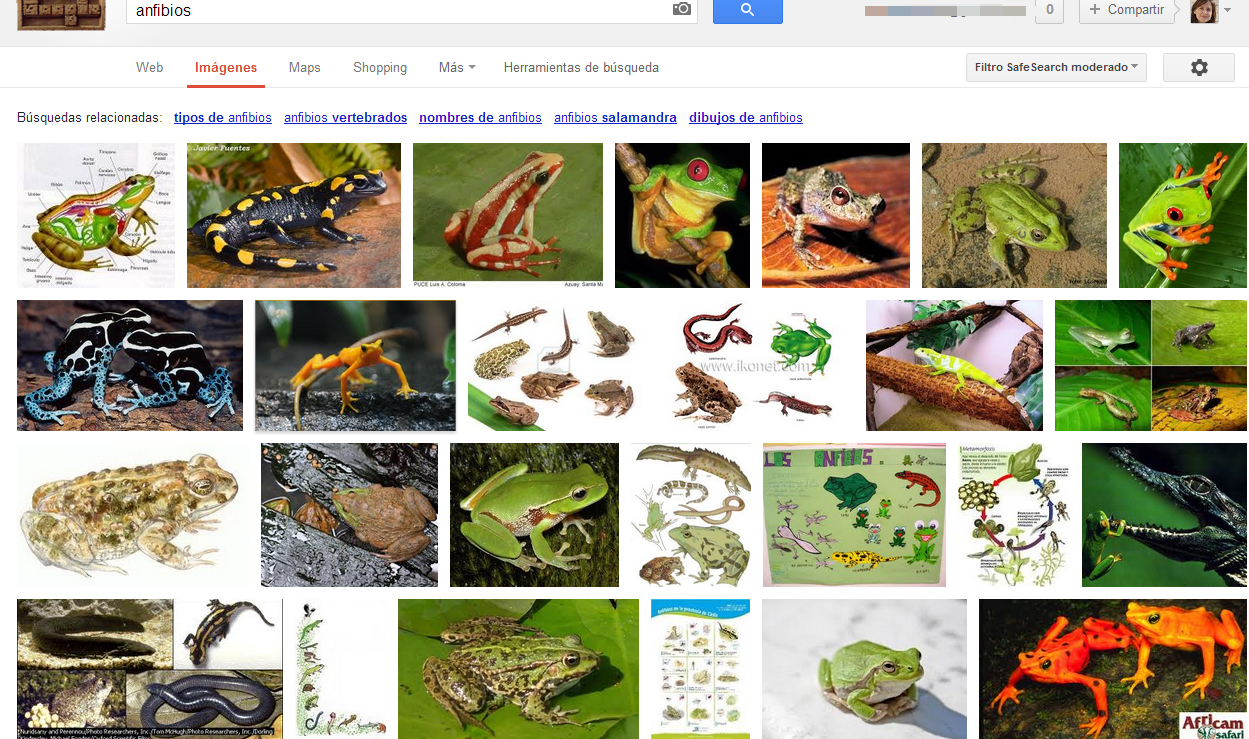Expand the Filtro SafeSearch moderado dropdown
Viewport: 1249px width, 739px height.
pos(1056,68)
